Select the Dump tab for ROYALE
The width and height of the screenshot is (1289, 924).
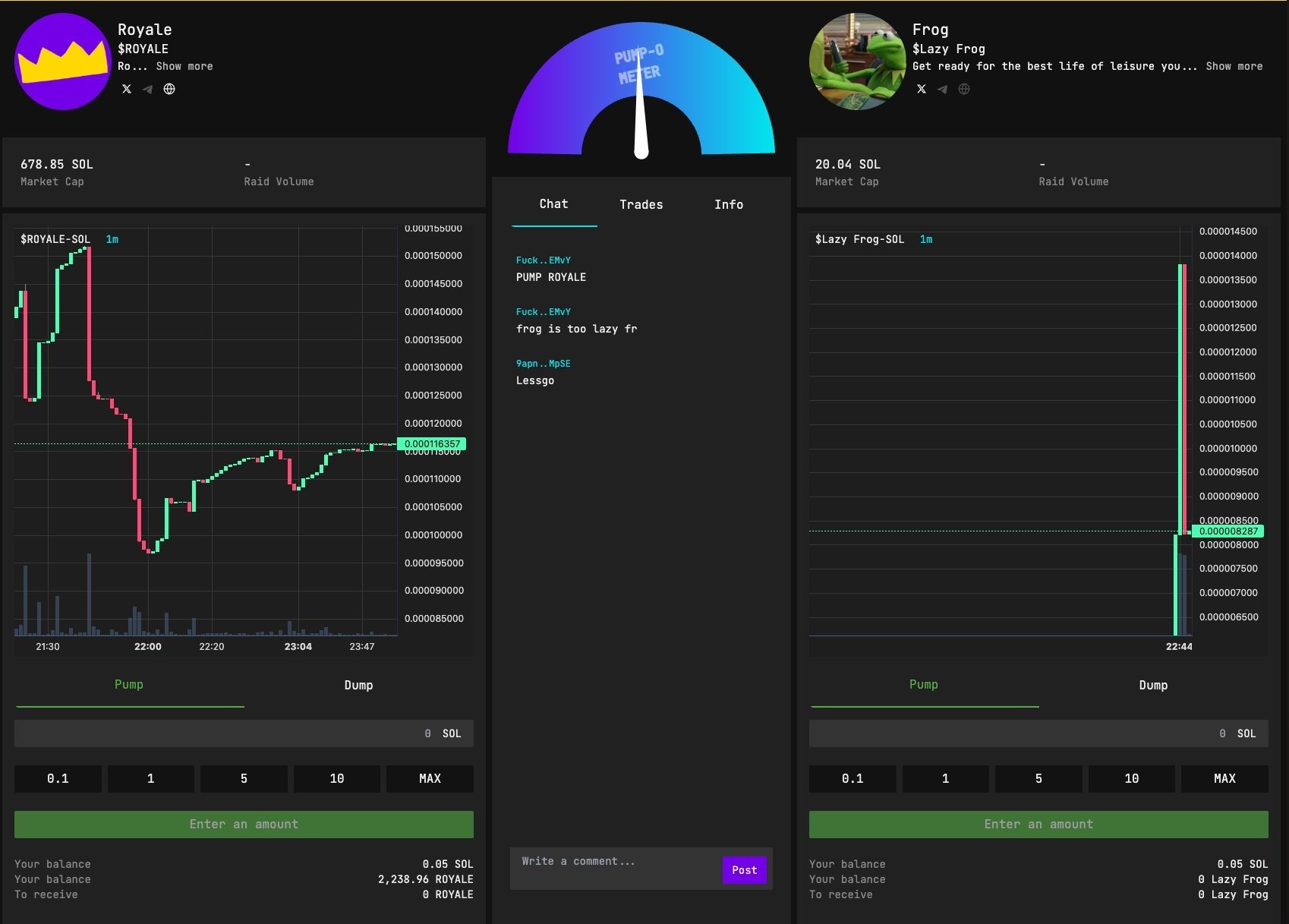coord(358,685)
